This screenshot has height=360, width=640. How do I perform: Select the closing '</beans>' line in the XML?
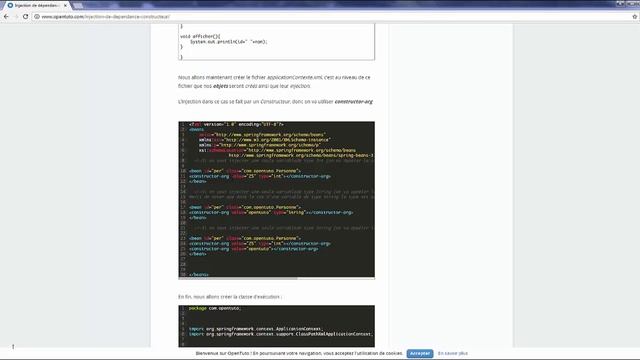point(199,275)
